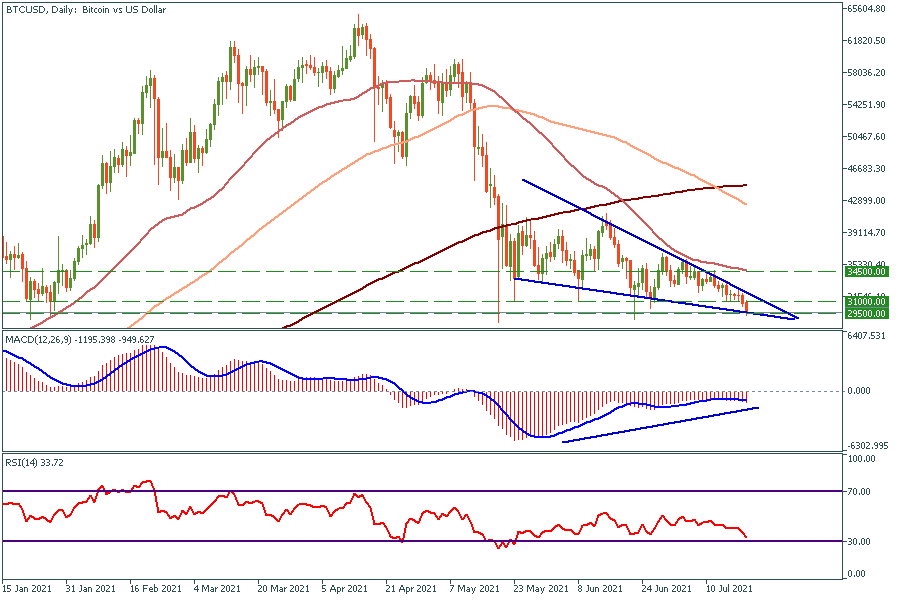Click the 24 Jun 2021 date label
The width and height of the screenshot is (900, 600).
pyautogui.click(x=667, y=589)
